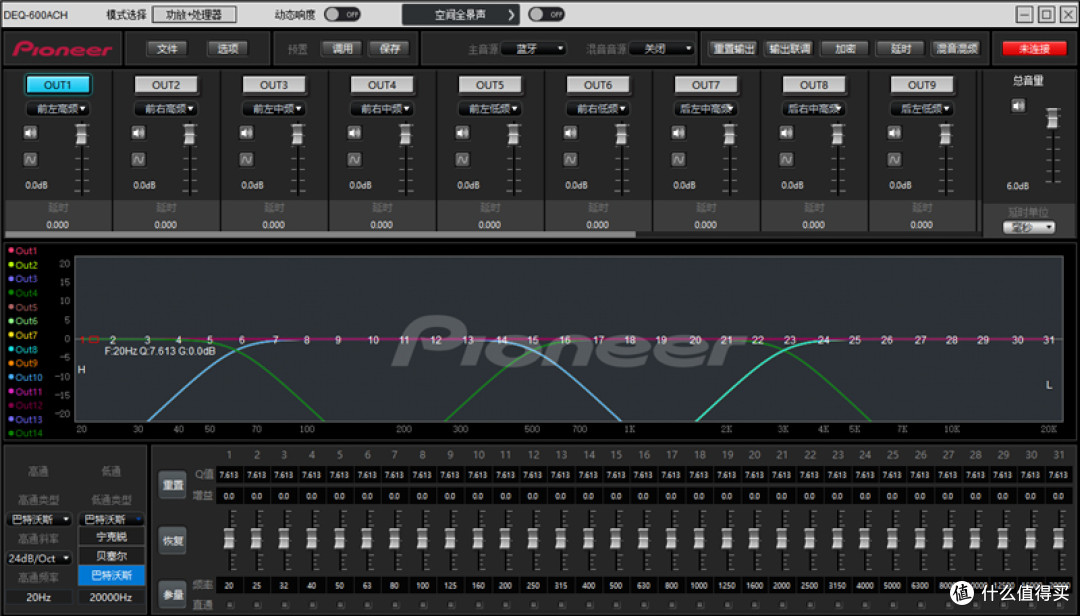Toggle bypass checkbox for EQ band 2
Image resolution: width=1080 pixels, height=616 pixels.
(x=257, y=605)
